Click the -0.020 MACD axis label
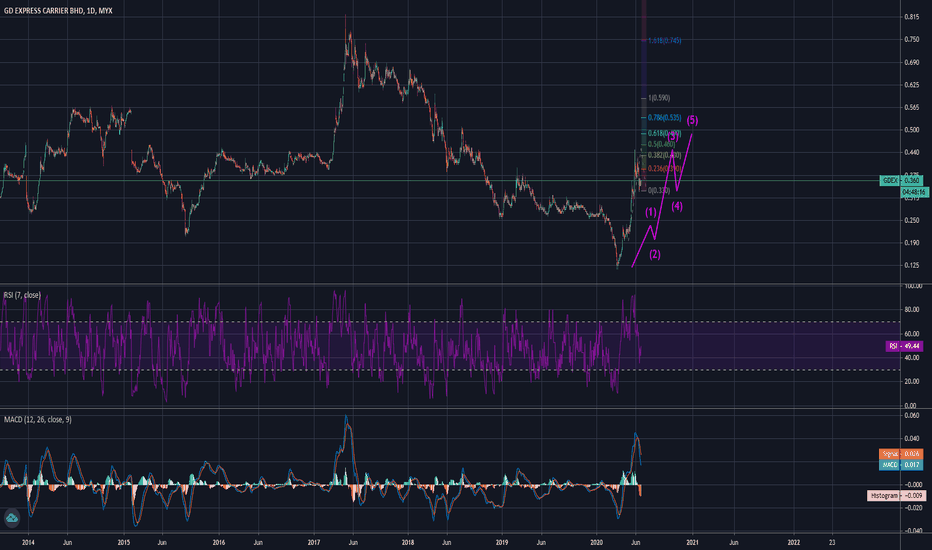 [912, 508]
